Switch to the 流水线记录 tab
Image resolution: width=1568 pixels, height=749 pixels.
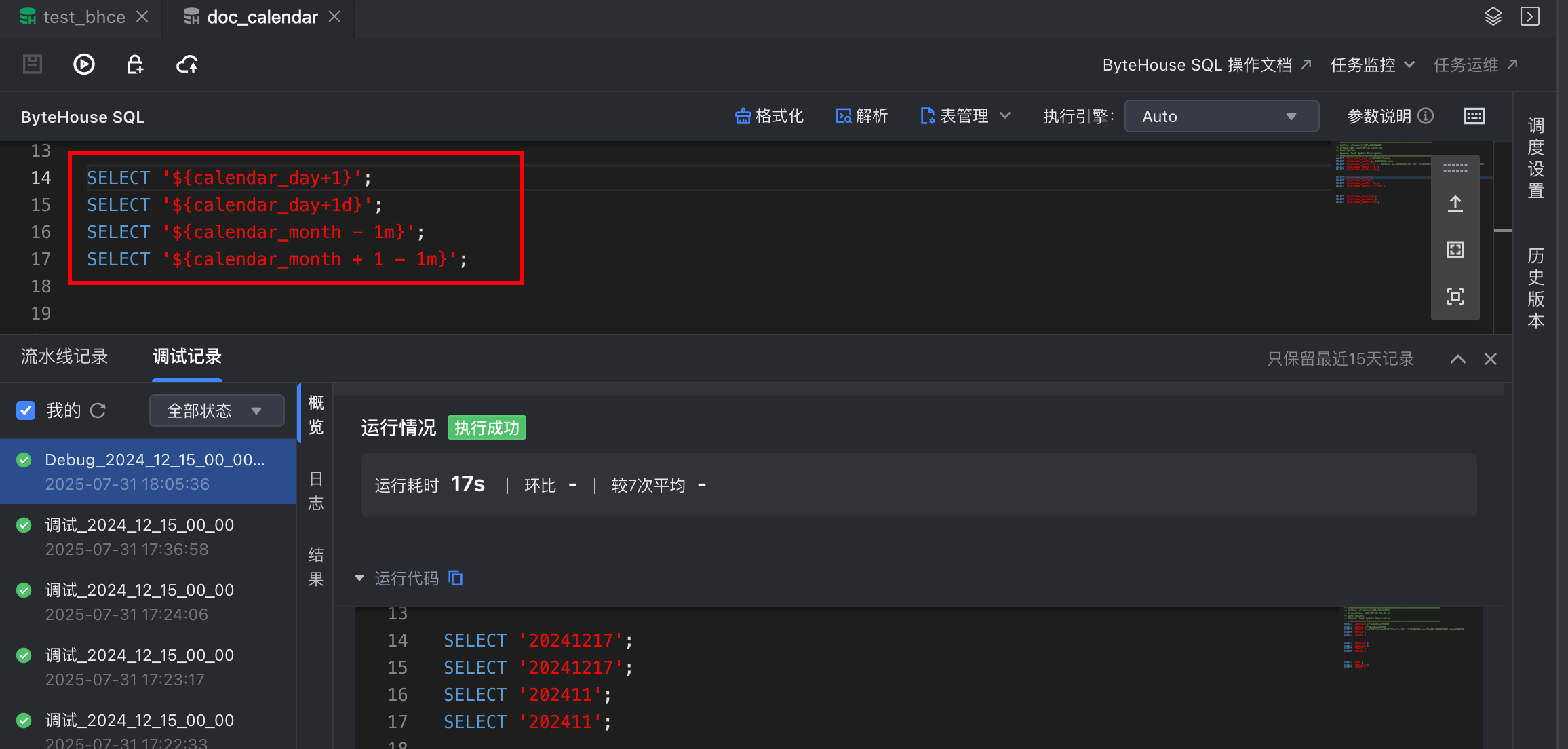click(64, 357)
